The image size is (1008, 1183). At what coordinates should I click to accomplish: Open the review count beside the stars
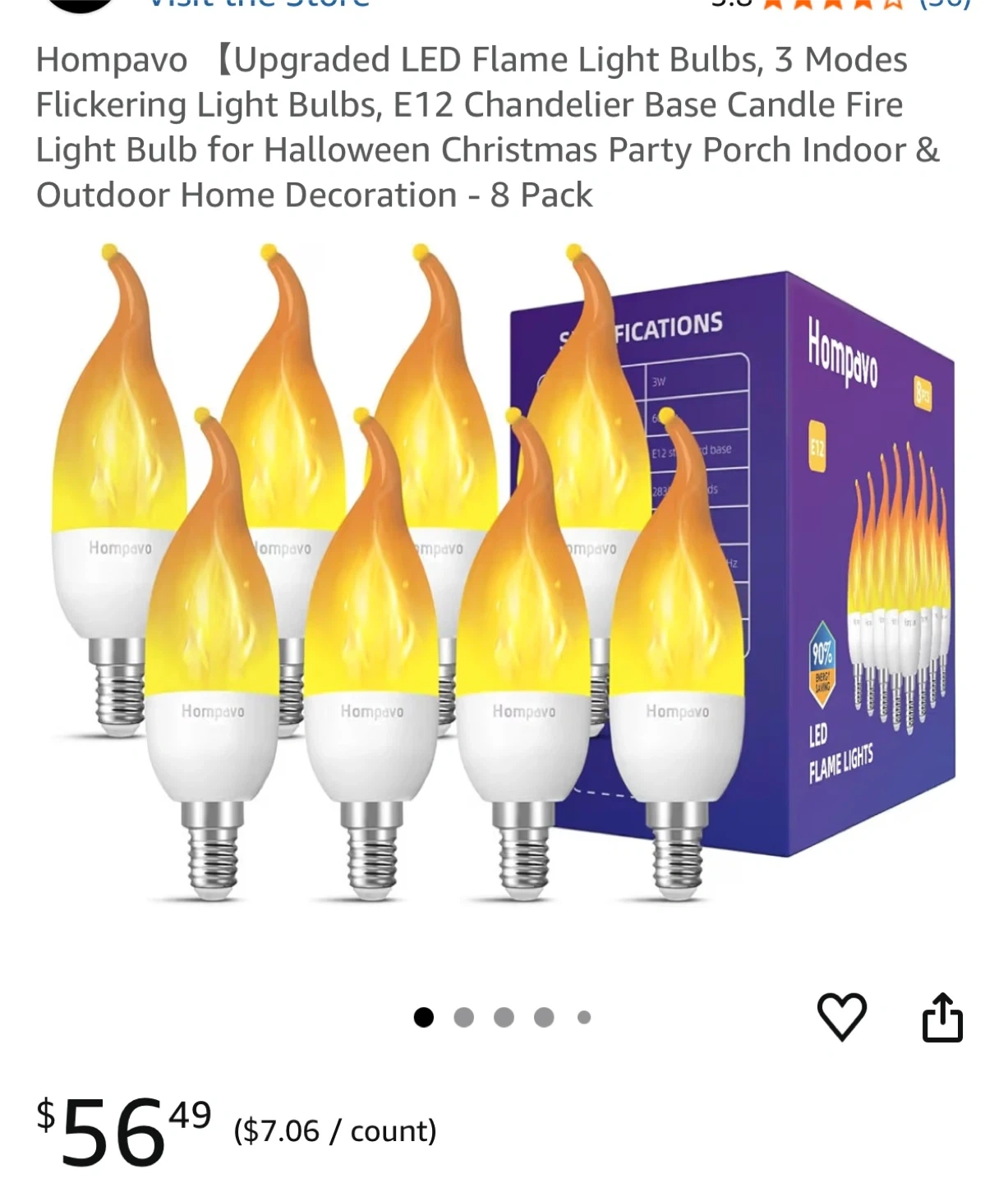click(x=945, y=4)
